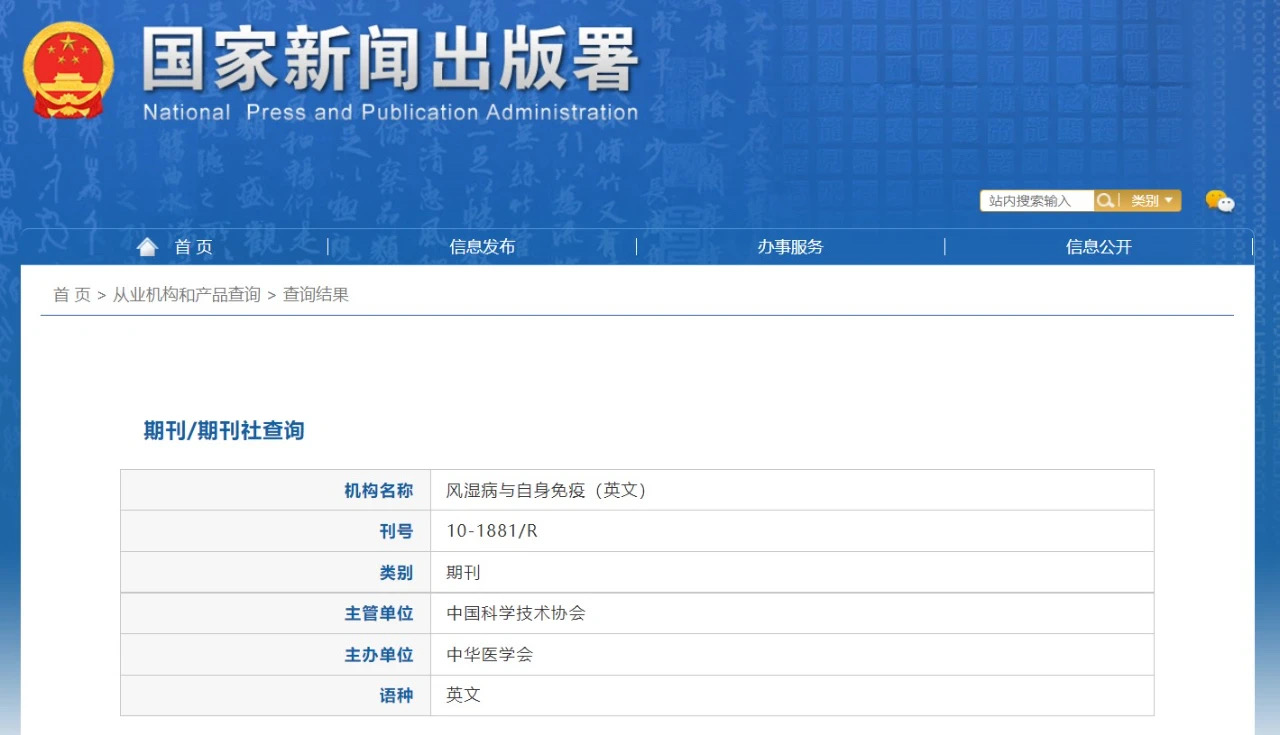Open the 信息发布 menu
Image resolution: width=1280 pixels, height=735 pixels.
[482, 247]
